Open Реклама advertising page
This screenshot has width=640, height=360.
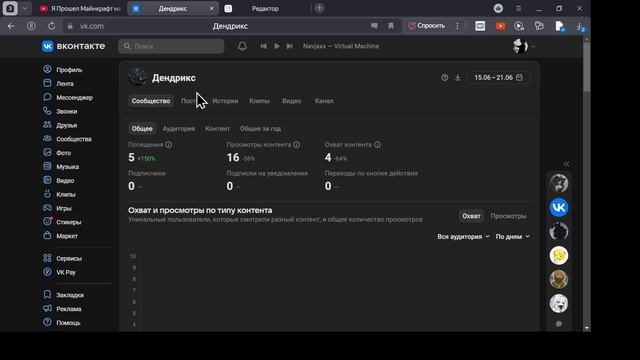pyautogui.click(x=62, y=309)
